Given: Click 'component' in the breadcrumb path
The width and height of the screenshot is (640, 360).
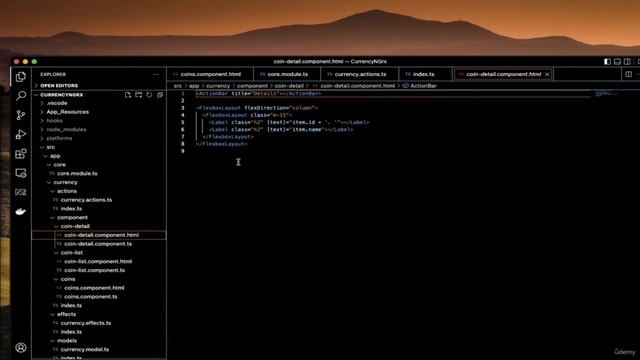Looking at the screenshot, I should [252, 86].
